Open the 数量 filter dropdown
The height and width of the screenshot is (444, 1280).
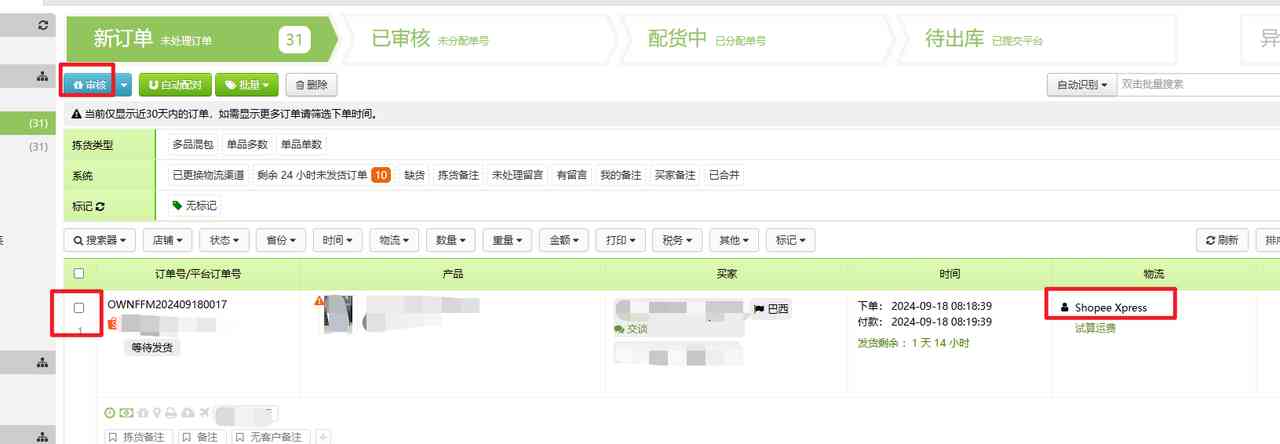tap(451, 240)
